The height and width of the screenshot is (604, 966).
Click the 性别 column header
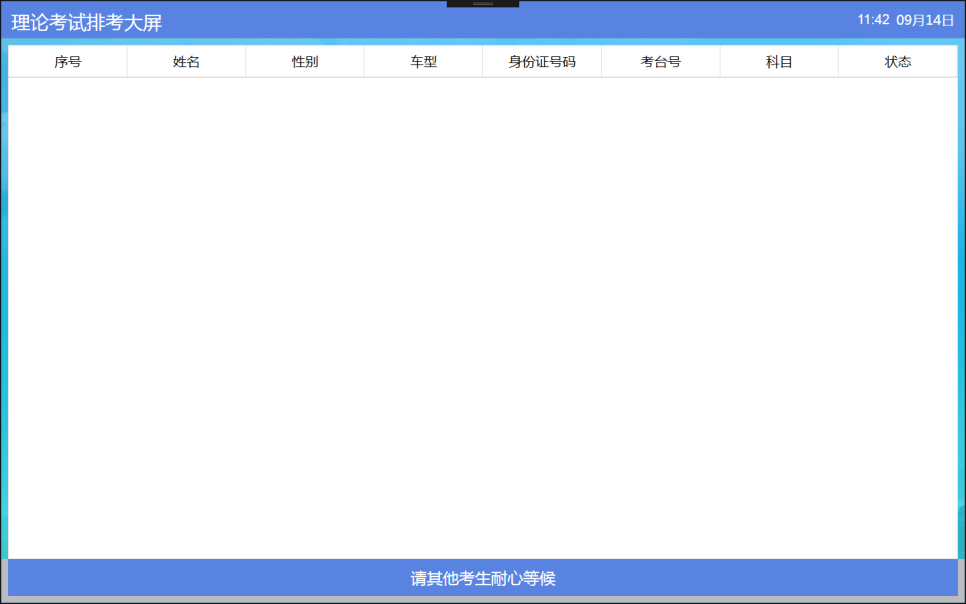coord(305,62)
